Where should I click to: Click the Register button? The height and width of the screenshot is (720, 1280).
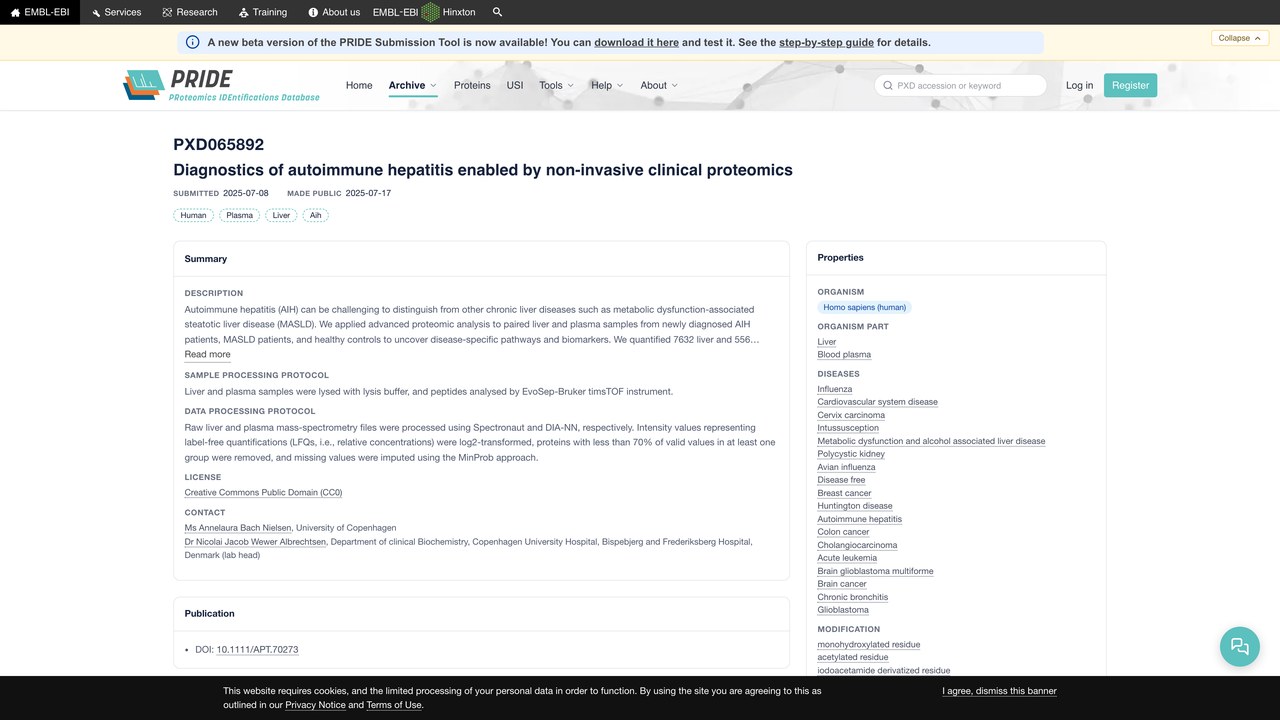coord(1131,85)
